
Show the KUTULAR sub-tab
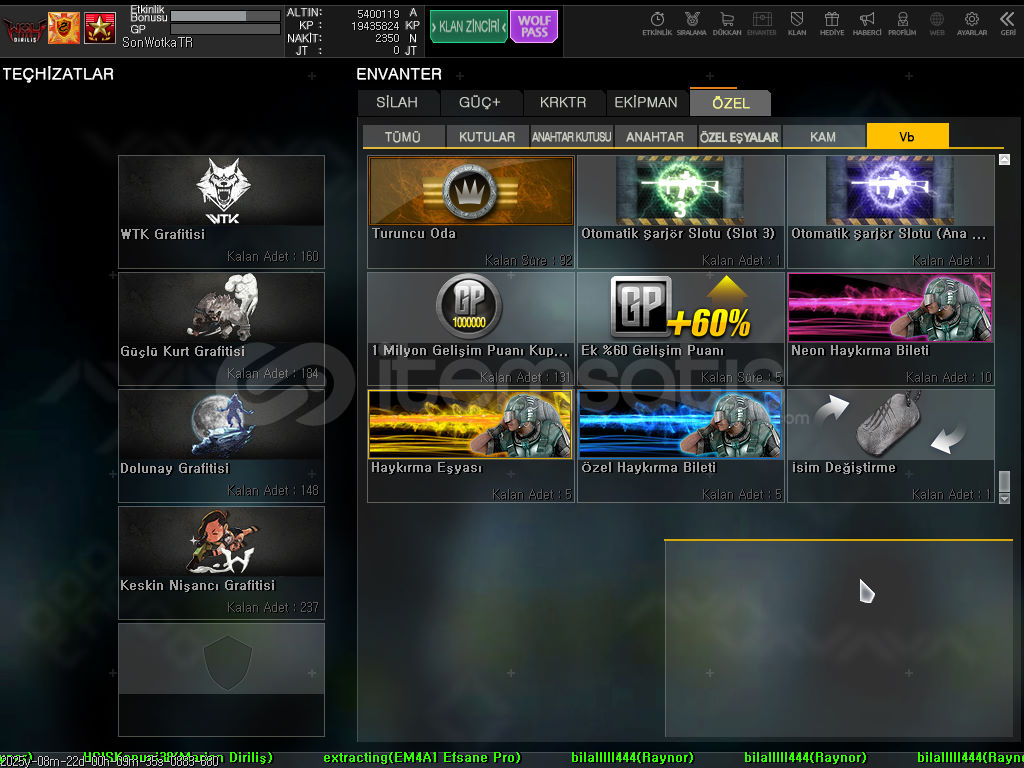click(x=487, y=136)
